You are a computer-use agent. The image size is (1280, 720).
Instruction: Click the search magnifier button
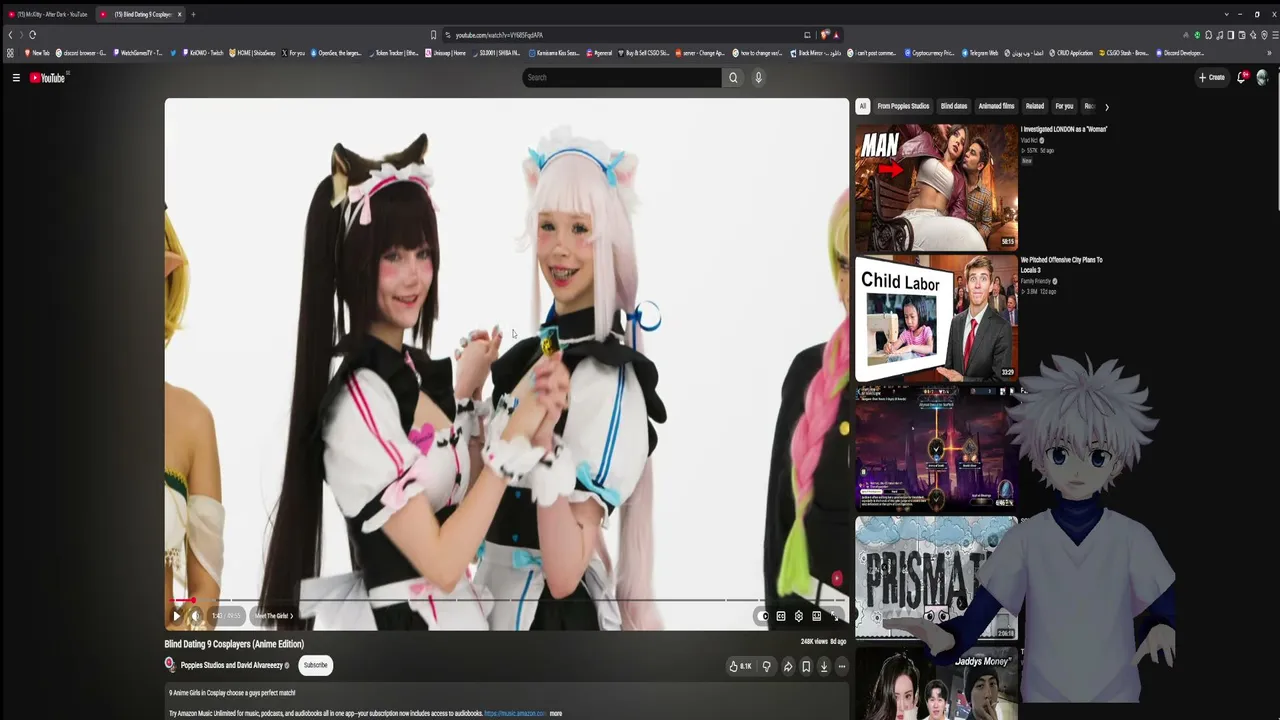coord(733,77)
